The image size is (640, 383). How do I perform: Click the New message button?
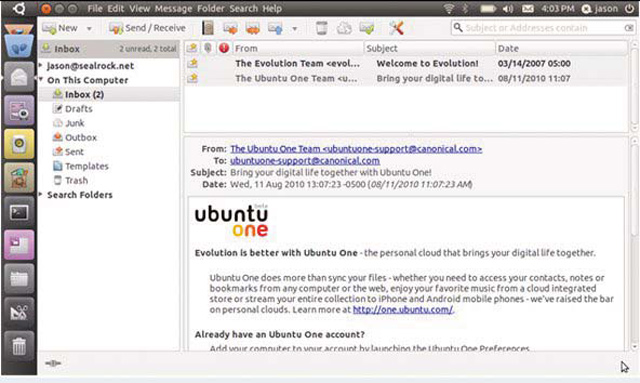tap(60, 28)
